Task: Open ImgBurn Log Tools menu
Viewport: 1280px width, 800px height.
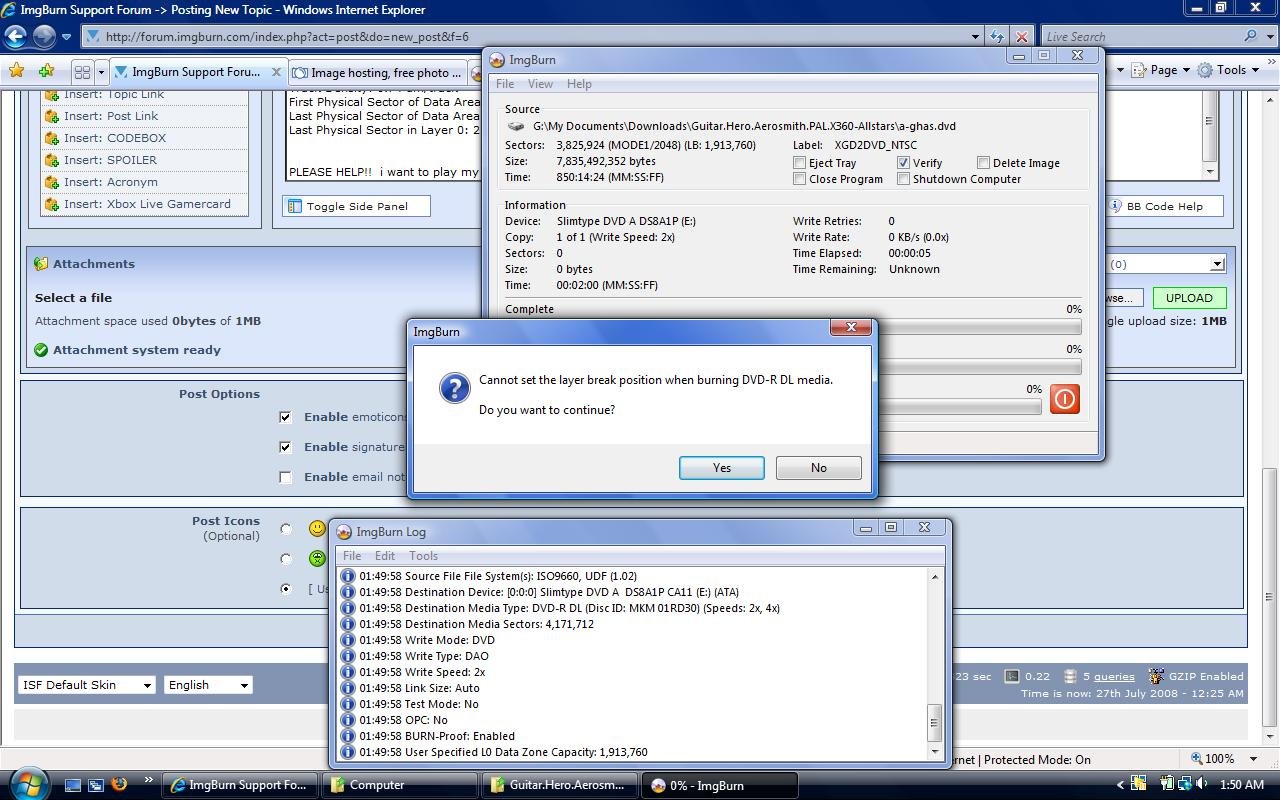Action: [423, 556]
